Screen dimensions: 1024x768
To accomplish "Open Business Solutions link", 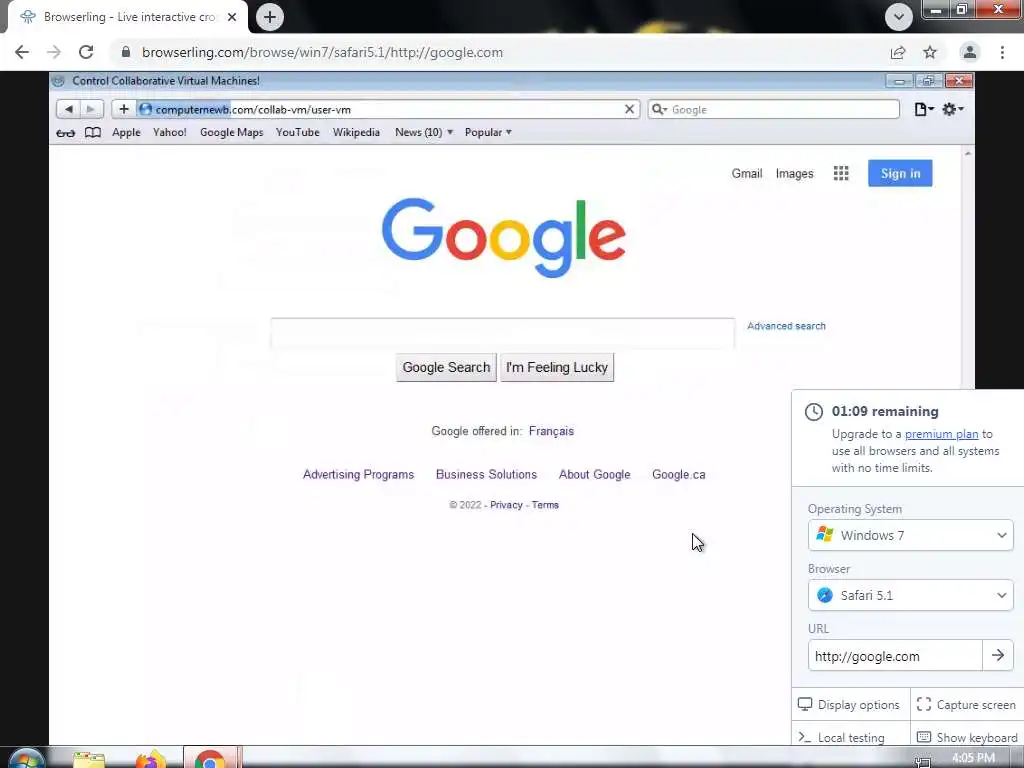I will 487,475.
